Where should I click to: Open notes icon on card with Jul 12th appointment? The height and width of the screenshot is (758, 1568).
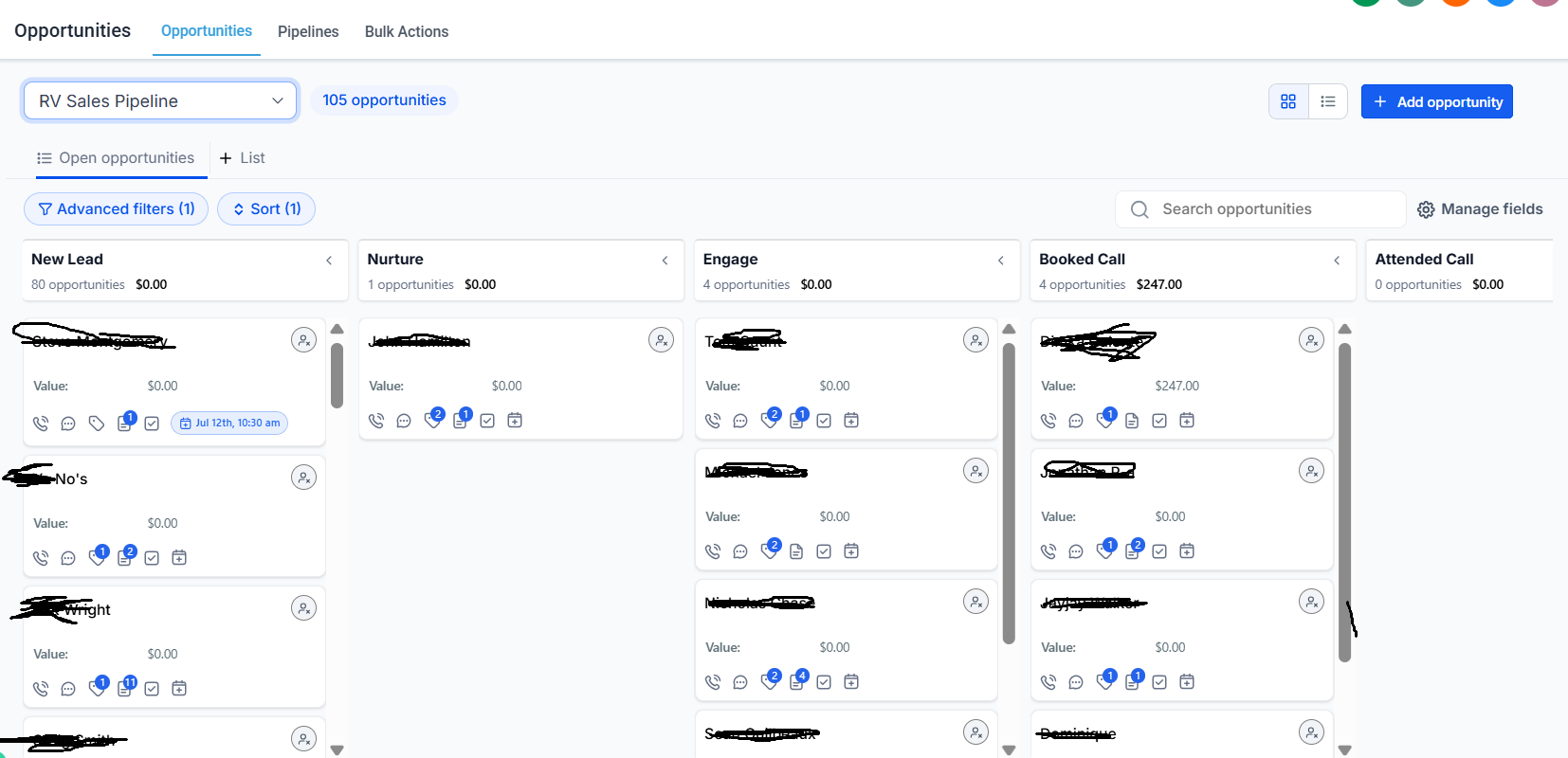click(126, 422)
